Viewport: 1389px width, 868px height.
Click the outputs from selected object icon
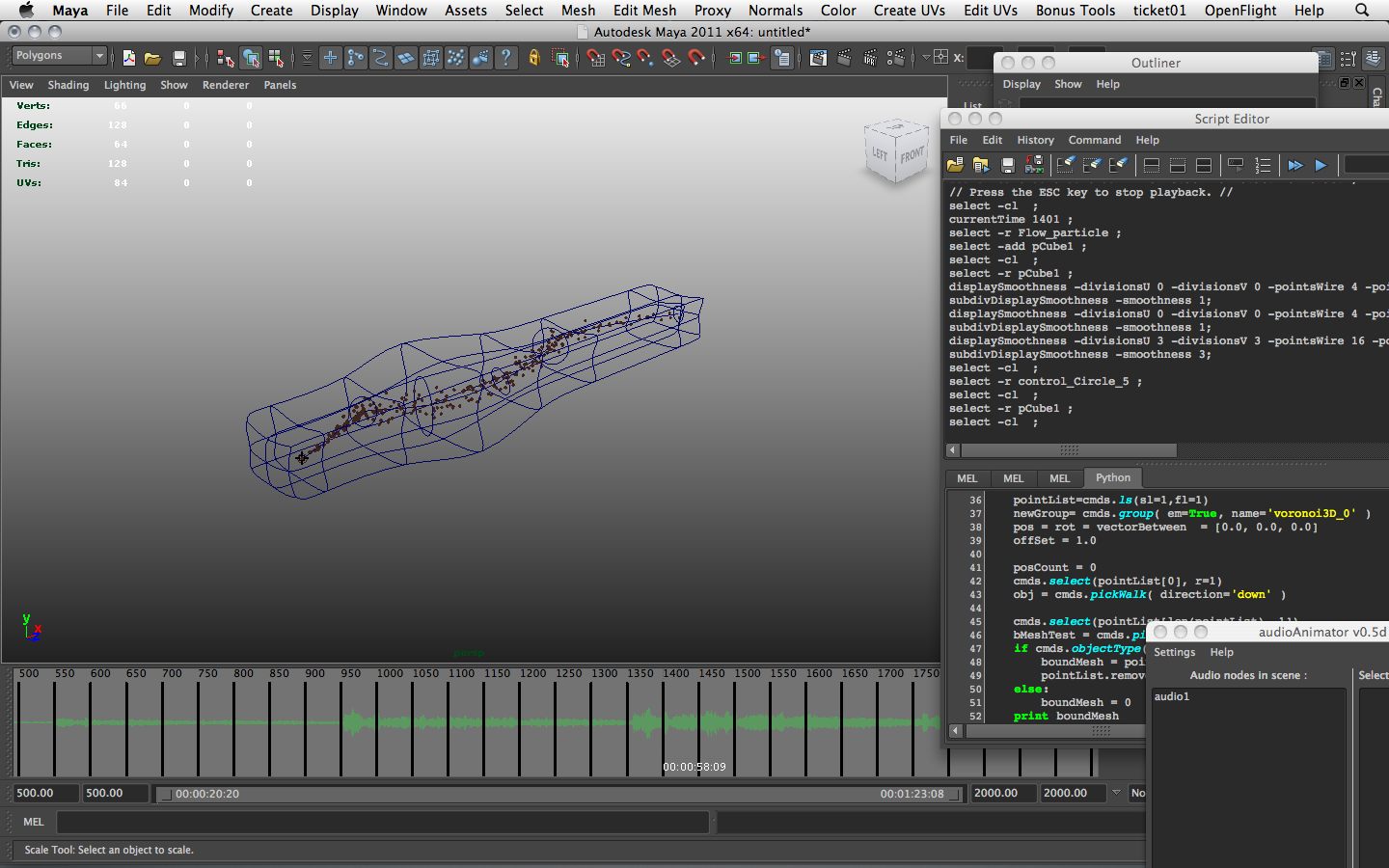click(x=756, y=59)
